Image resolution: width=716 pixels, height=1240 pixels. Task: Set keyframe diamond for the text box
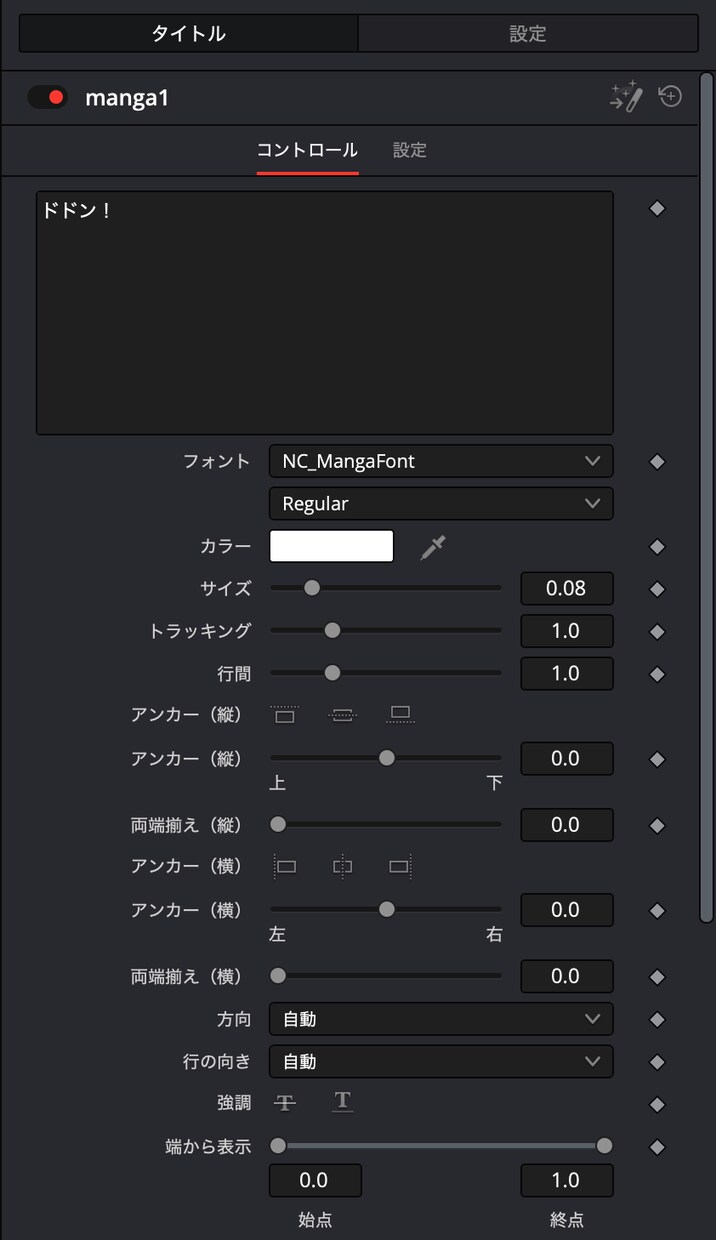[x=657, y=208]
